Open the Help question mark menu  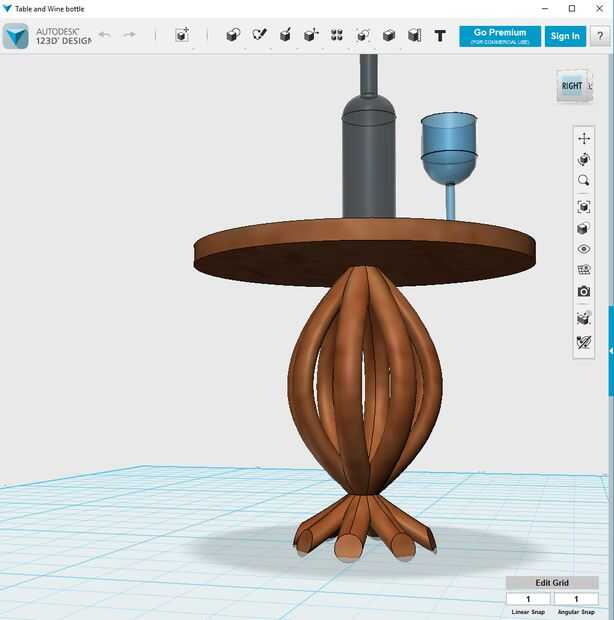click(x=600, y=36)
